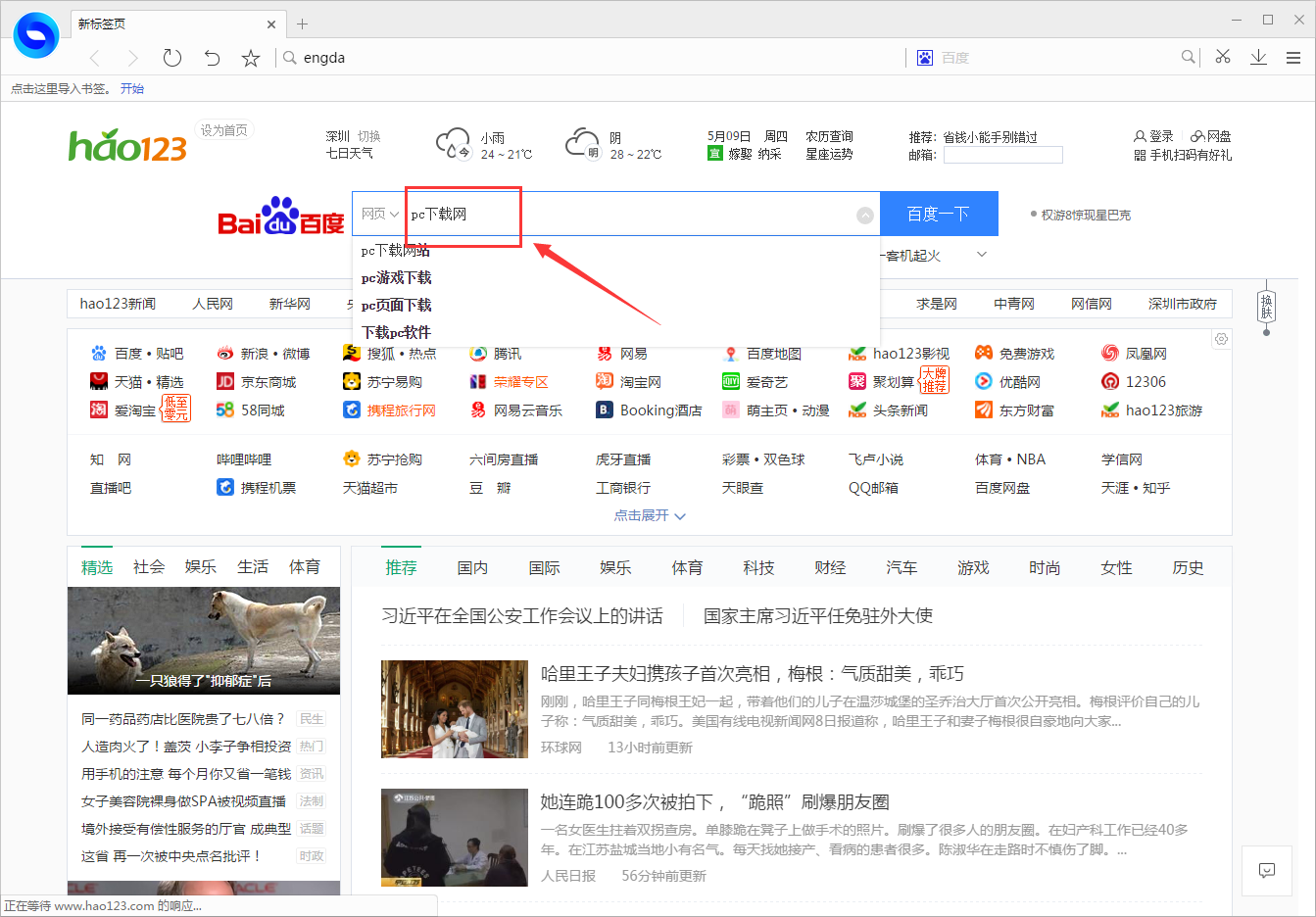The height and width of the screenshot is (917, 1316).
Task: Click the 百度一下 search button
Action: (939, 213)
